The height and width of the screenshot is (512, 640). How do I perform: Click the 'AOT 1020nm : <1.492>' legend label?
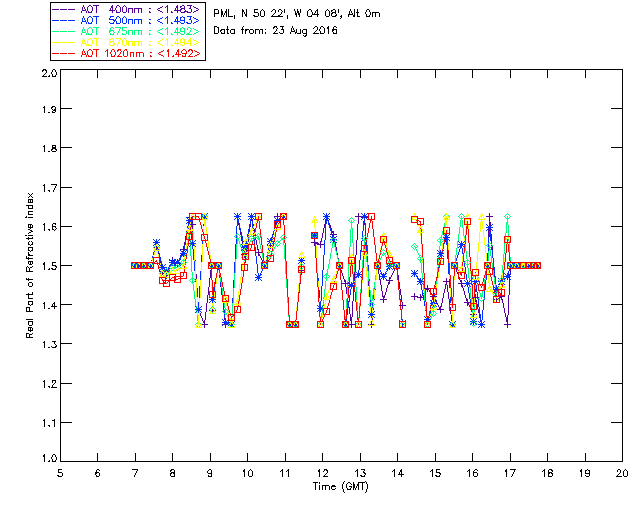point(140,53)
